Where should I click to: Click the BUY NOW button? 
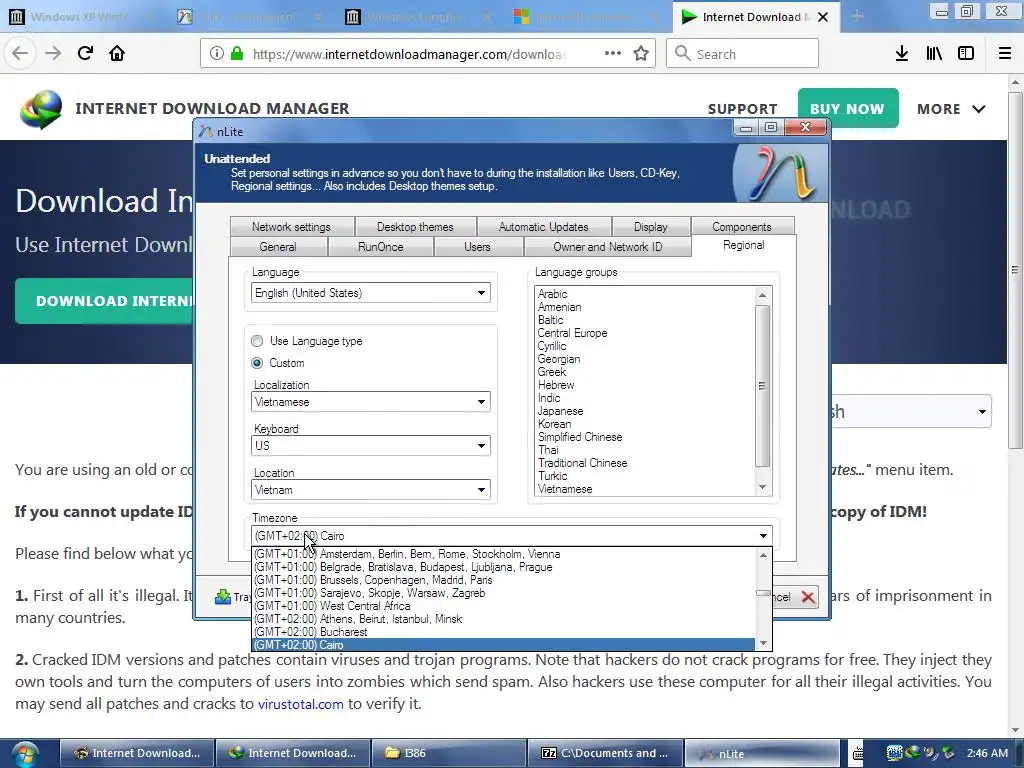(848, 108)
